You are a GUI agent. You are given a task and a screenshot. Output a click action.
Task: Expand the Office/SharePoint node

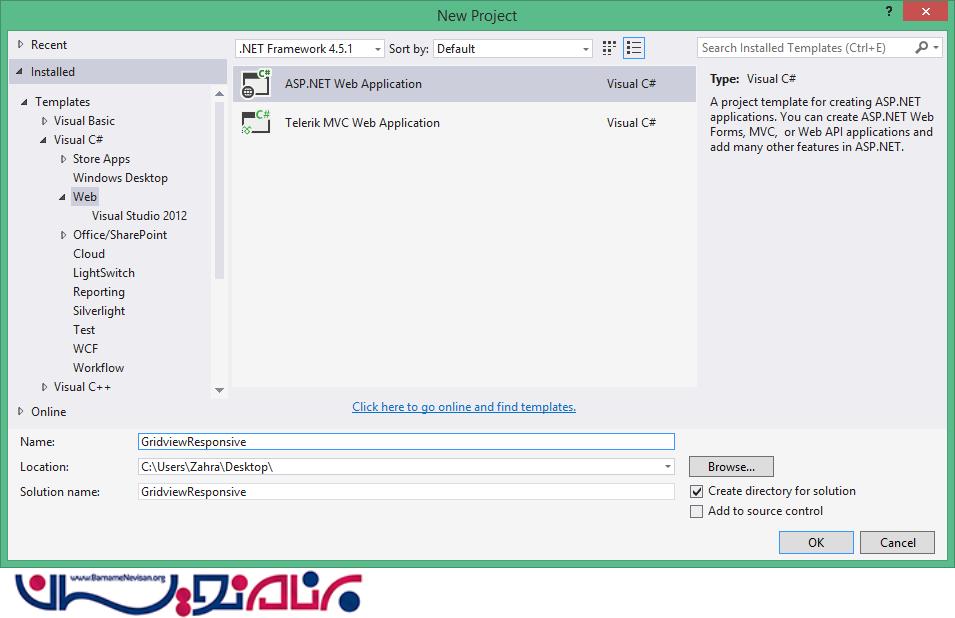pos(63,235)
